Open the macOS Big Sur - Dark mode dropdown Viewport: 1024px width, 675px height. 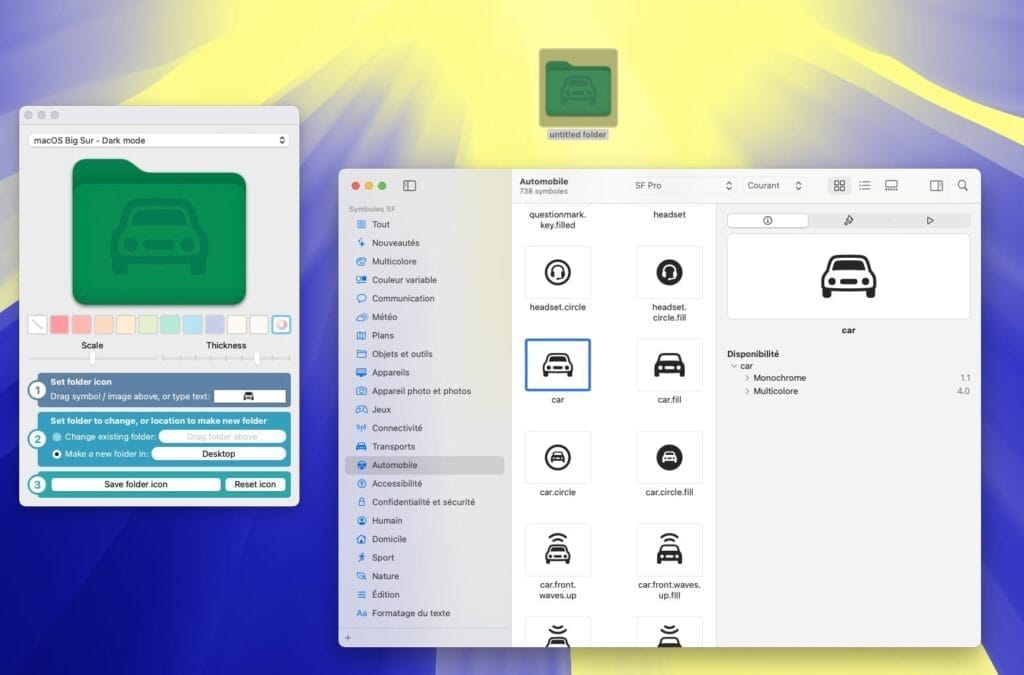click(156, 140)
